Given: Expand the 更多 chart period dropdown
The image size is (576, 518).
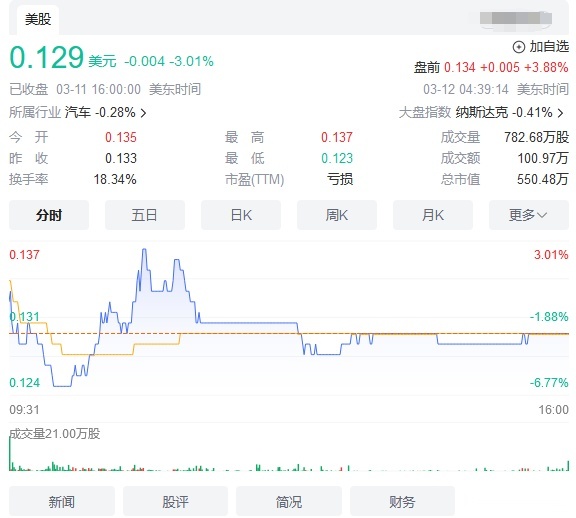Looking at the screenshot, I should click(529, 215).
